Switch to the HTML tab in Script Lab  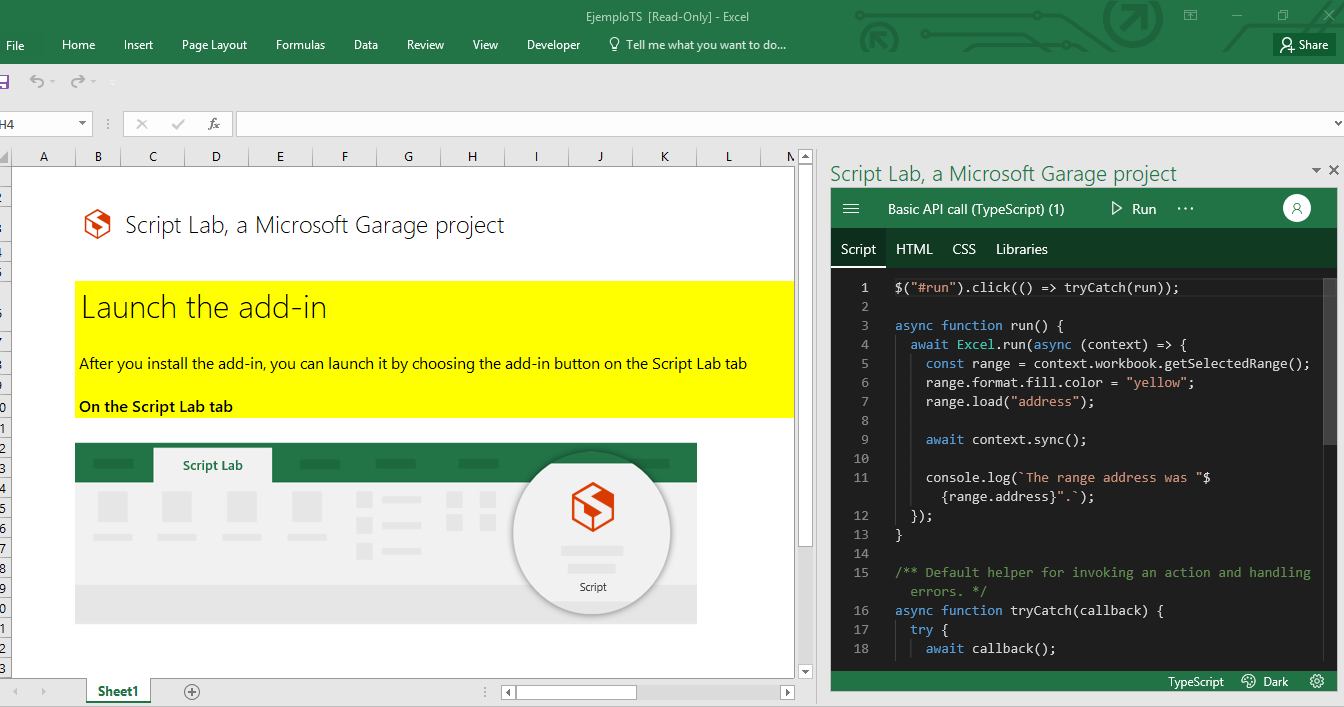coord(914,249)
